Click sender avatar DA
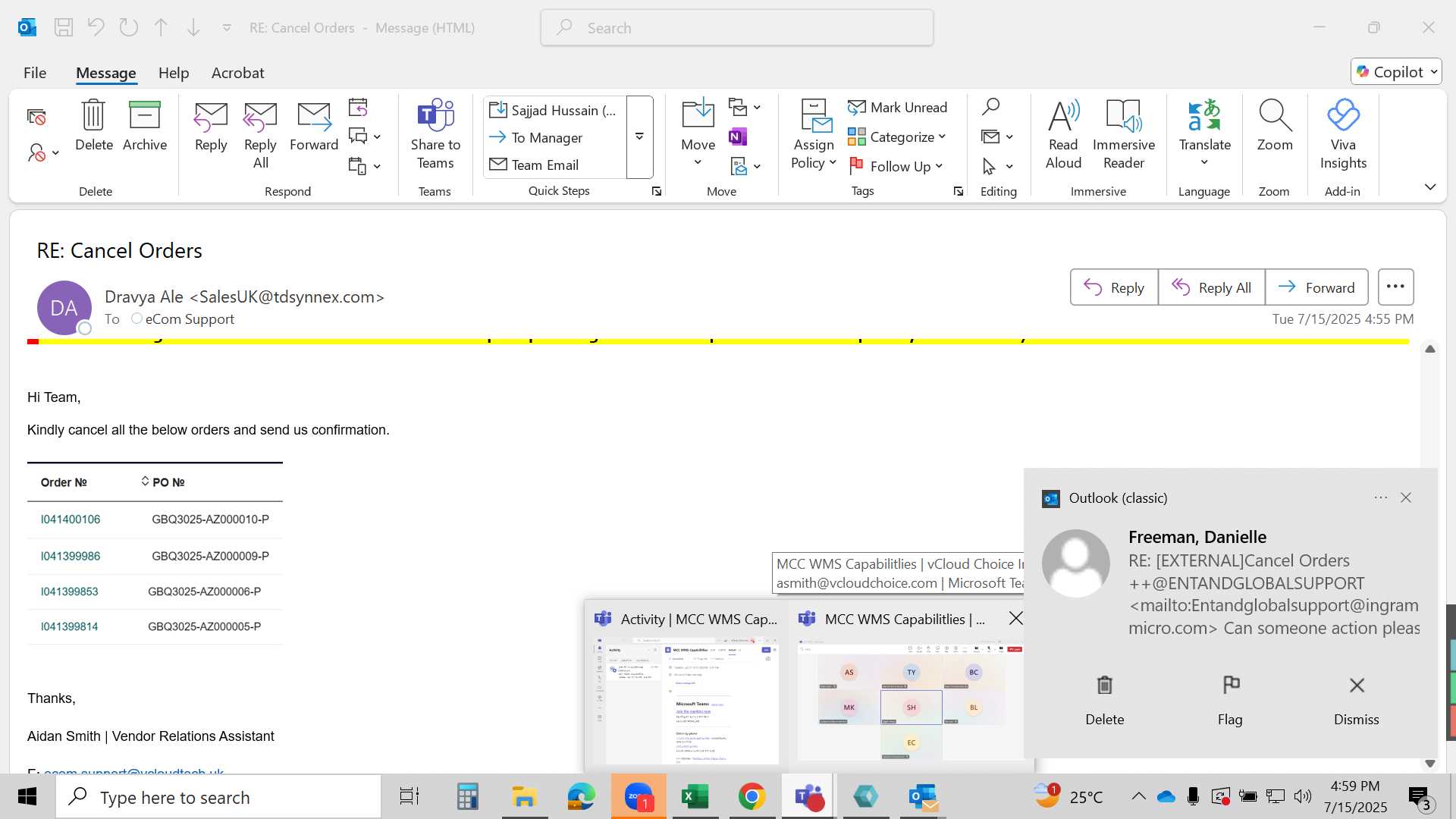The image size is (1456, 819). (x=64, y=308)
